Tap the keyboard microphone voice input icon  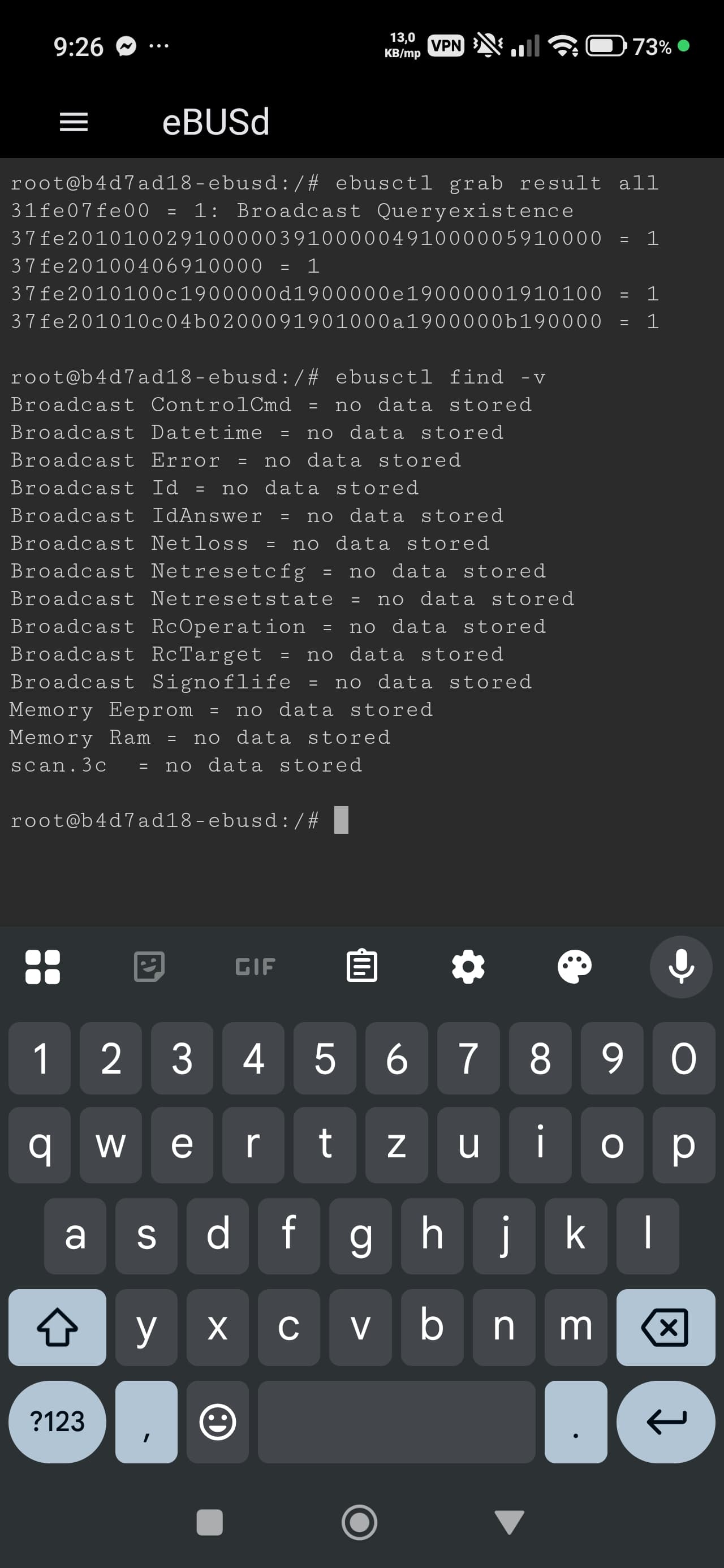pyautogui.click(x=680, y=967)
